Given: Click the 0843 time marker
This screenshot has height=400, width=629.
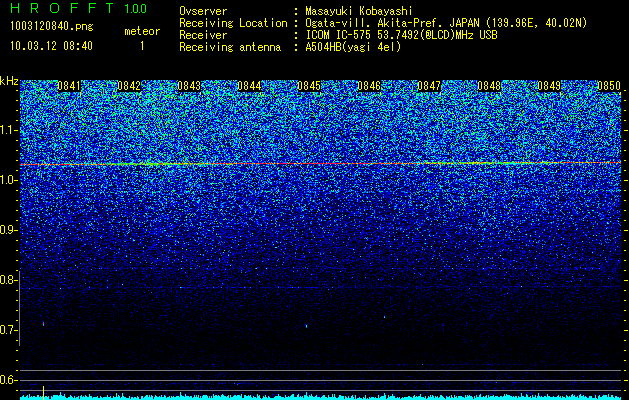Looking at the screenshot, I should (189, 86).
